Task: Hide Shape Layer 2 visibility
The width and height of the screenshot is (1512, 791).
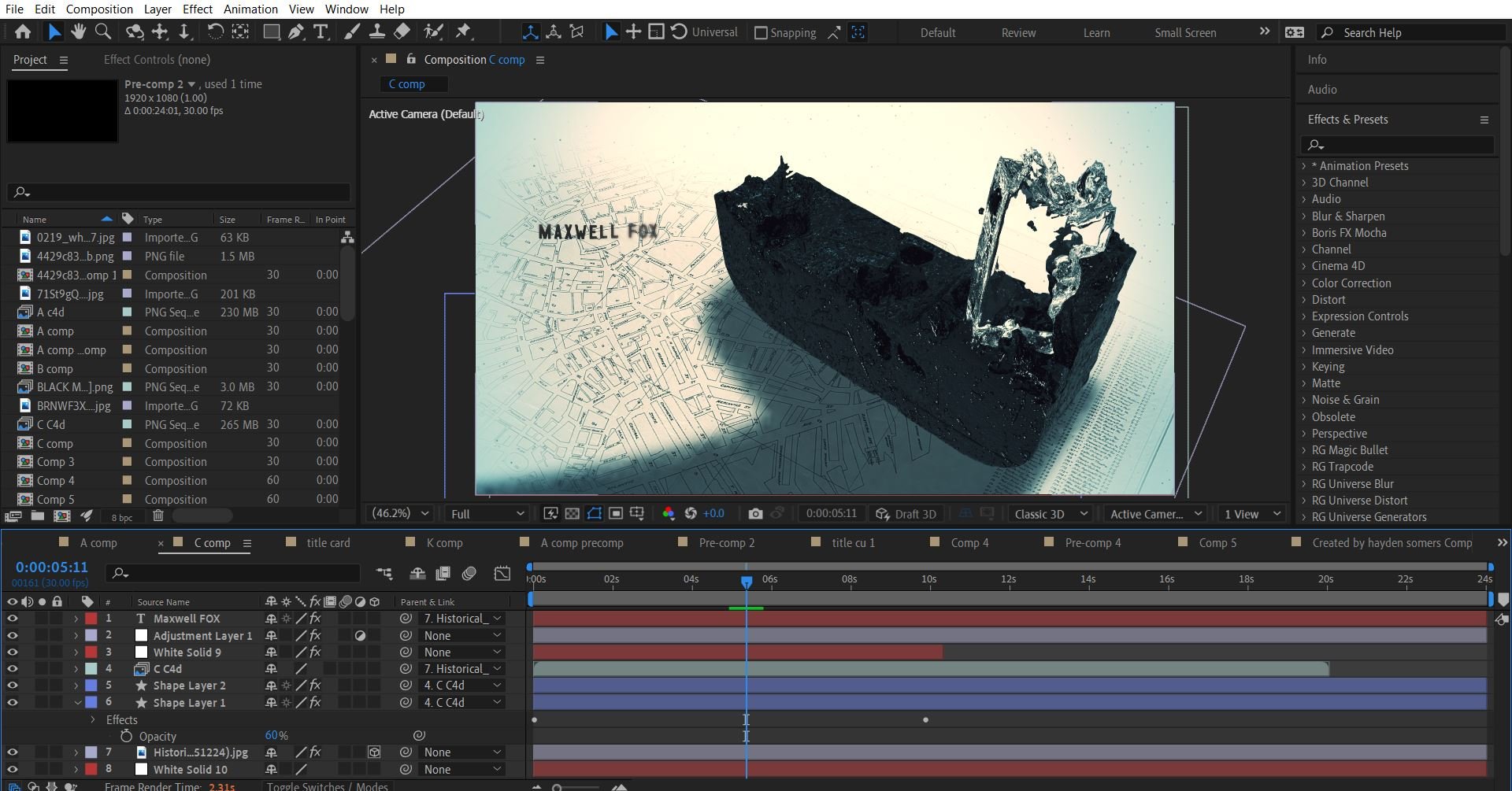Action: (x=12, y=686)
